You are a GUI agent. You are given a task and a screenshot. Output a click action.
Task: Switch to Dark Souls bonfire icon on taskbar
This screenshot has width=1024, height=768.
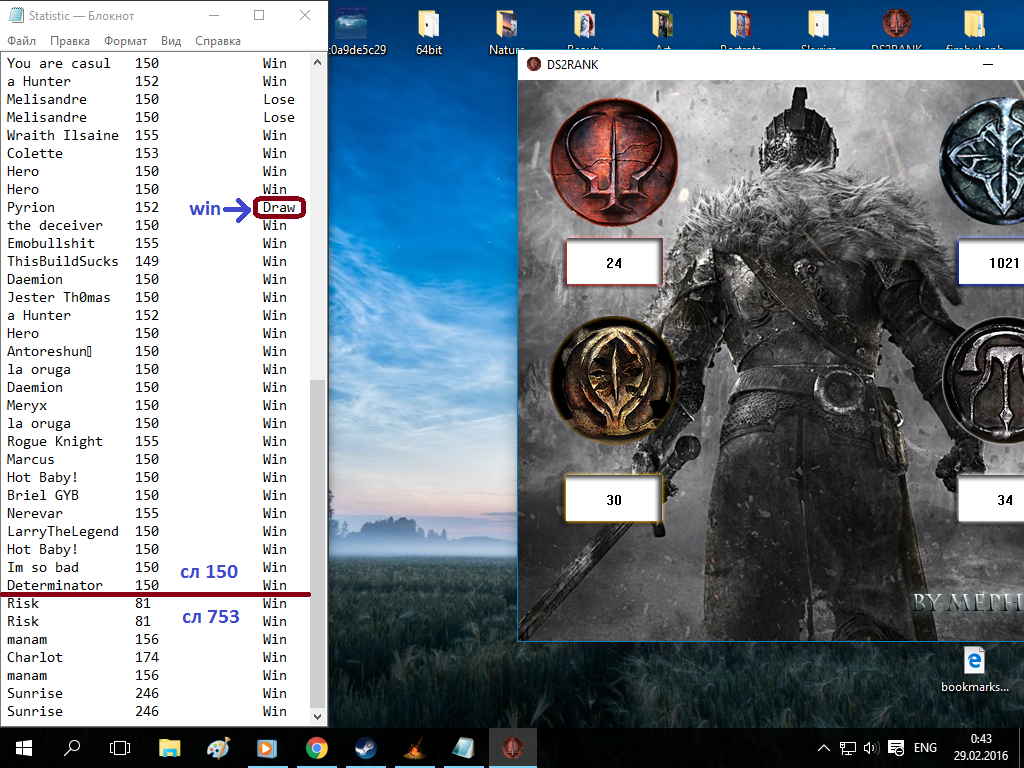(x=415, y=748)
